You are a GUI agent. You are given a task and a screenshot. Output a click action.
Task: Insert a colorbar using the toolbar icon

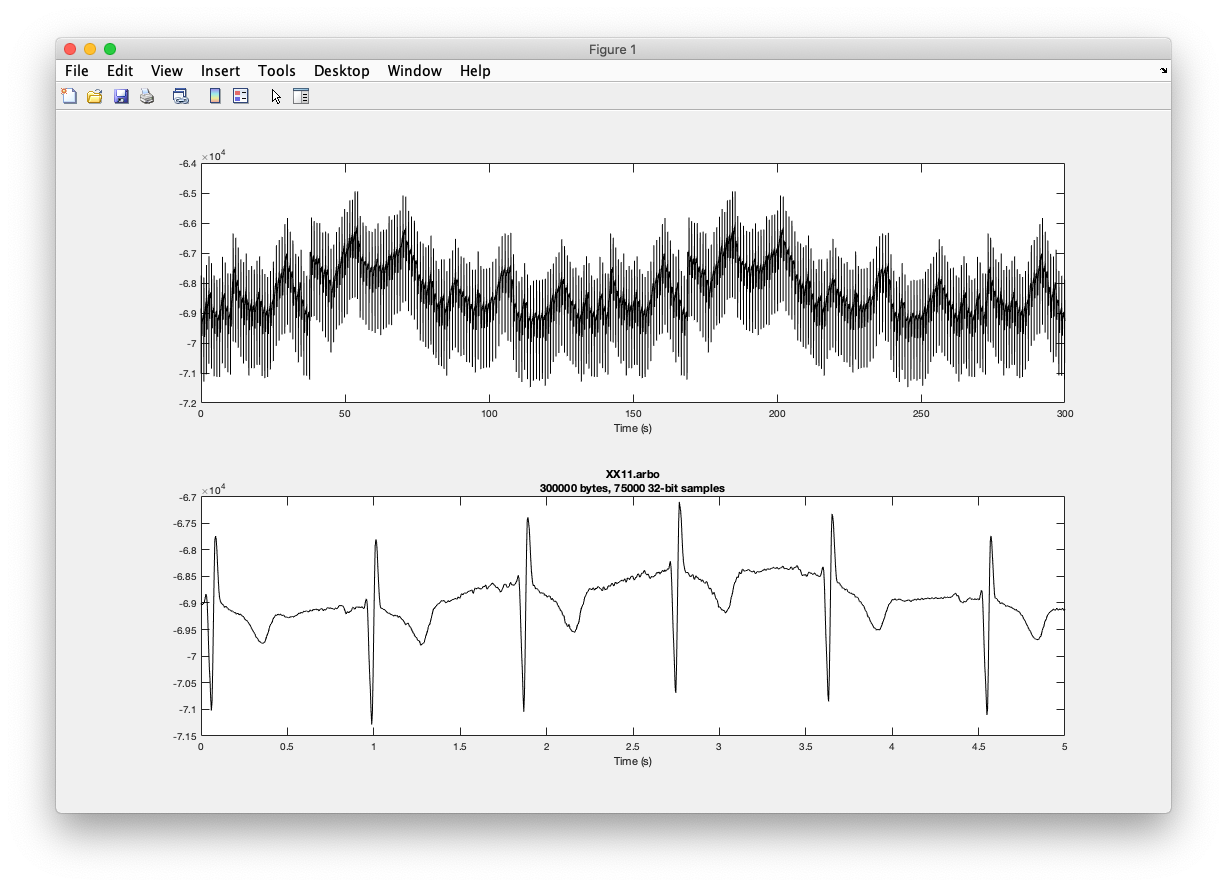(x=214, y=96)
